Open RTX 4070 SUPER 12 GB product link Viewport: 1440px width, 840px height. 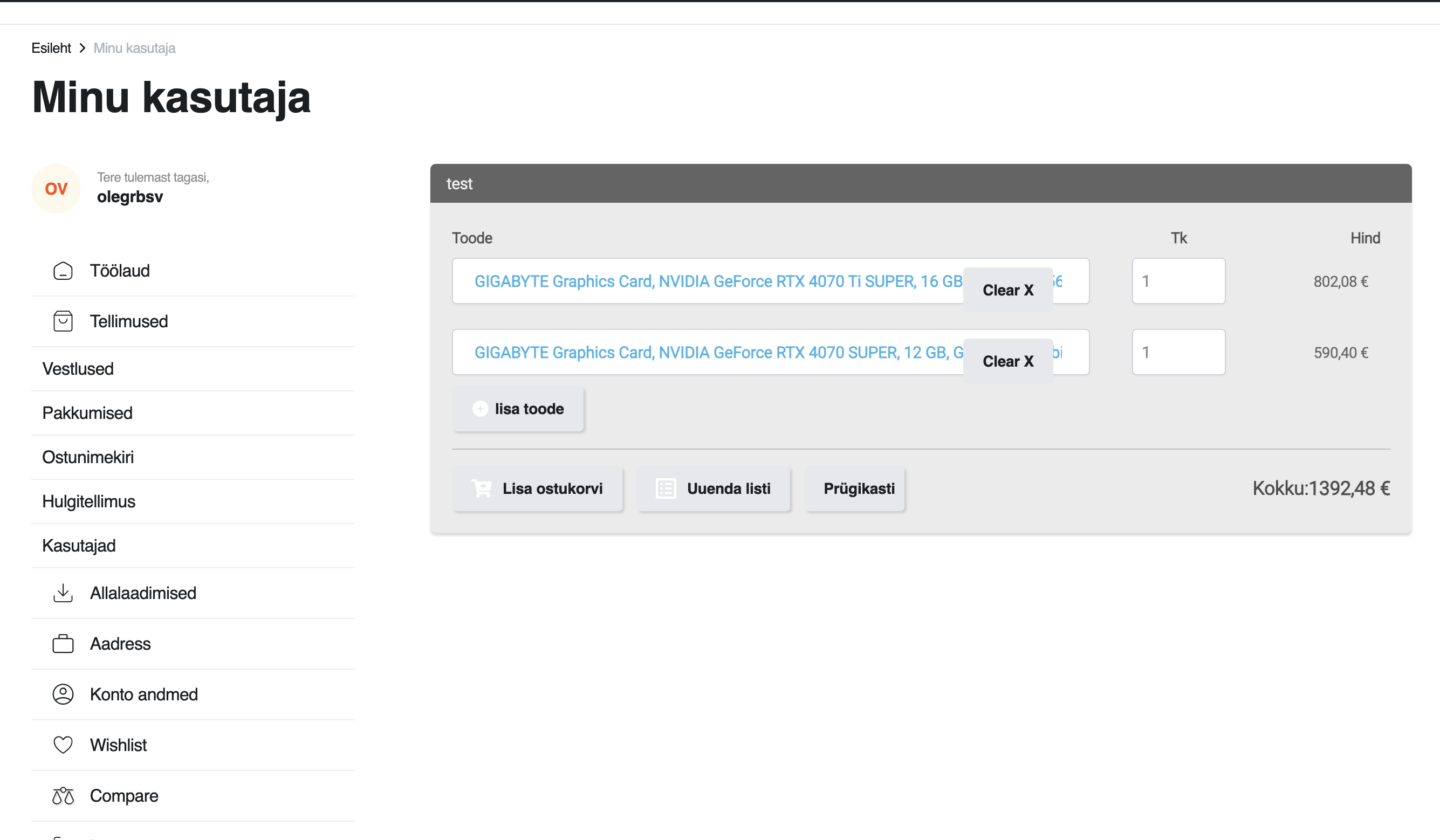(x=718, y=353)
